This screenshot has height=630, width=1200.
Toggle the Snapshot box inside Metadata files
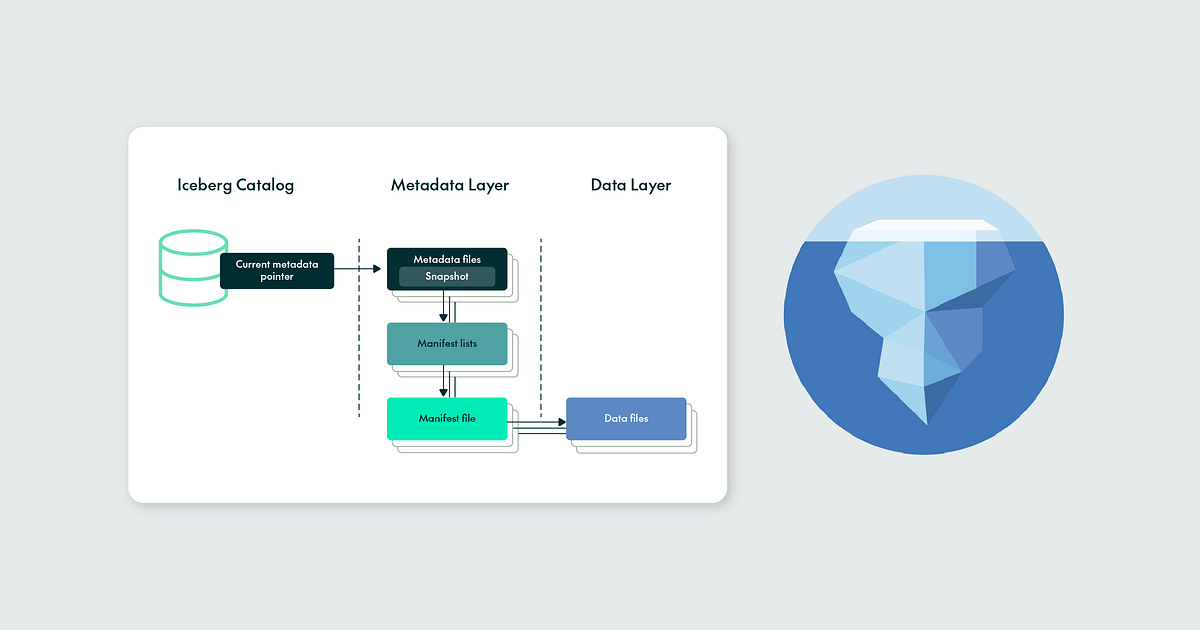coord(446,277)
